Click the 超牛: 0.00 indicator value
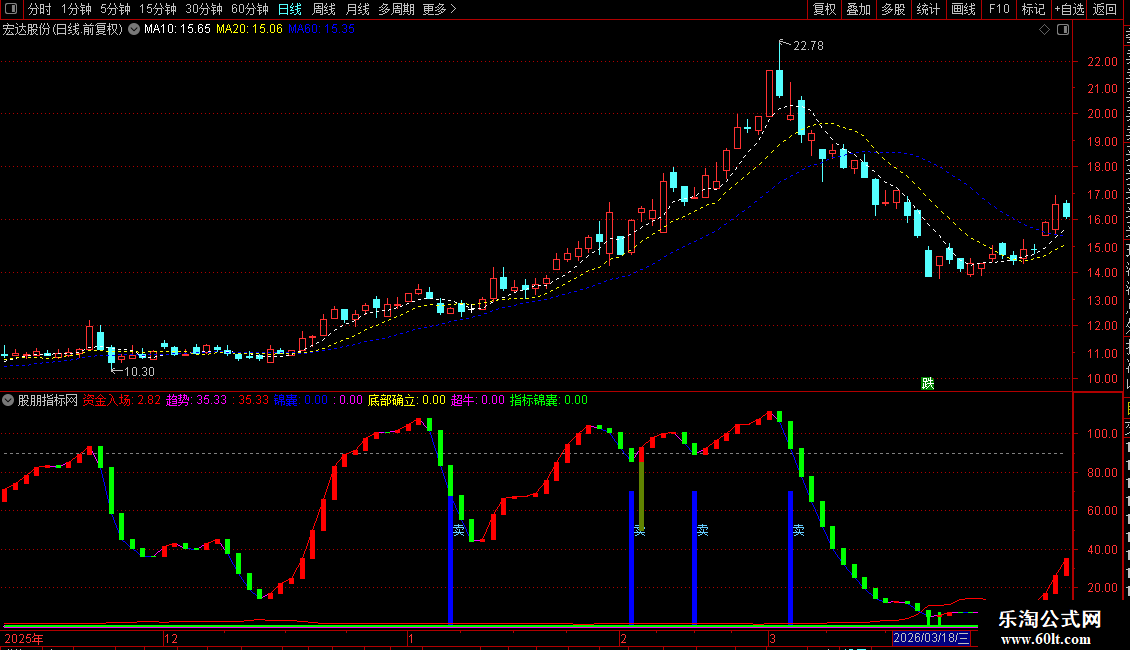Image resolution: width=1130 pixels, height=650 pixels. click(x=478, y=400)
